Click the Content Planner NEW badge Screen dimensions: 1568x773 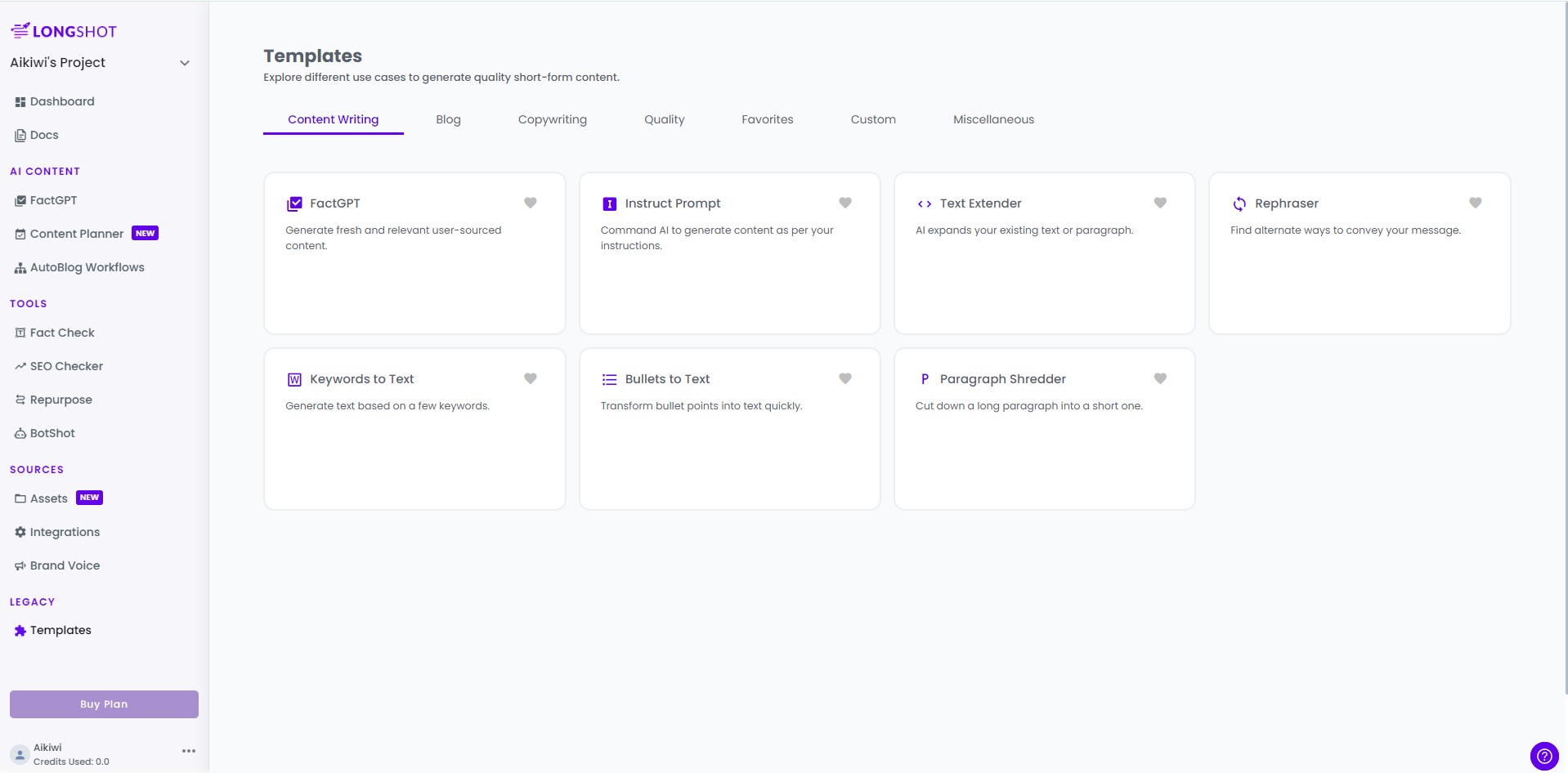click(146, 234)
